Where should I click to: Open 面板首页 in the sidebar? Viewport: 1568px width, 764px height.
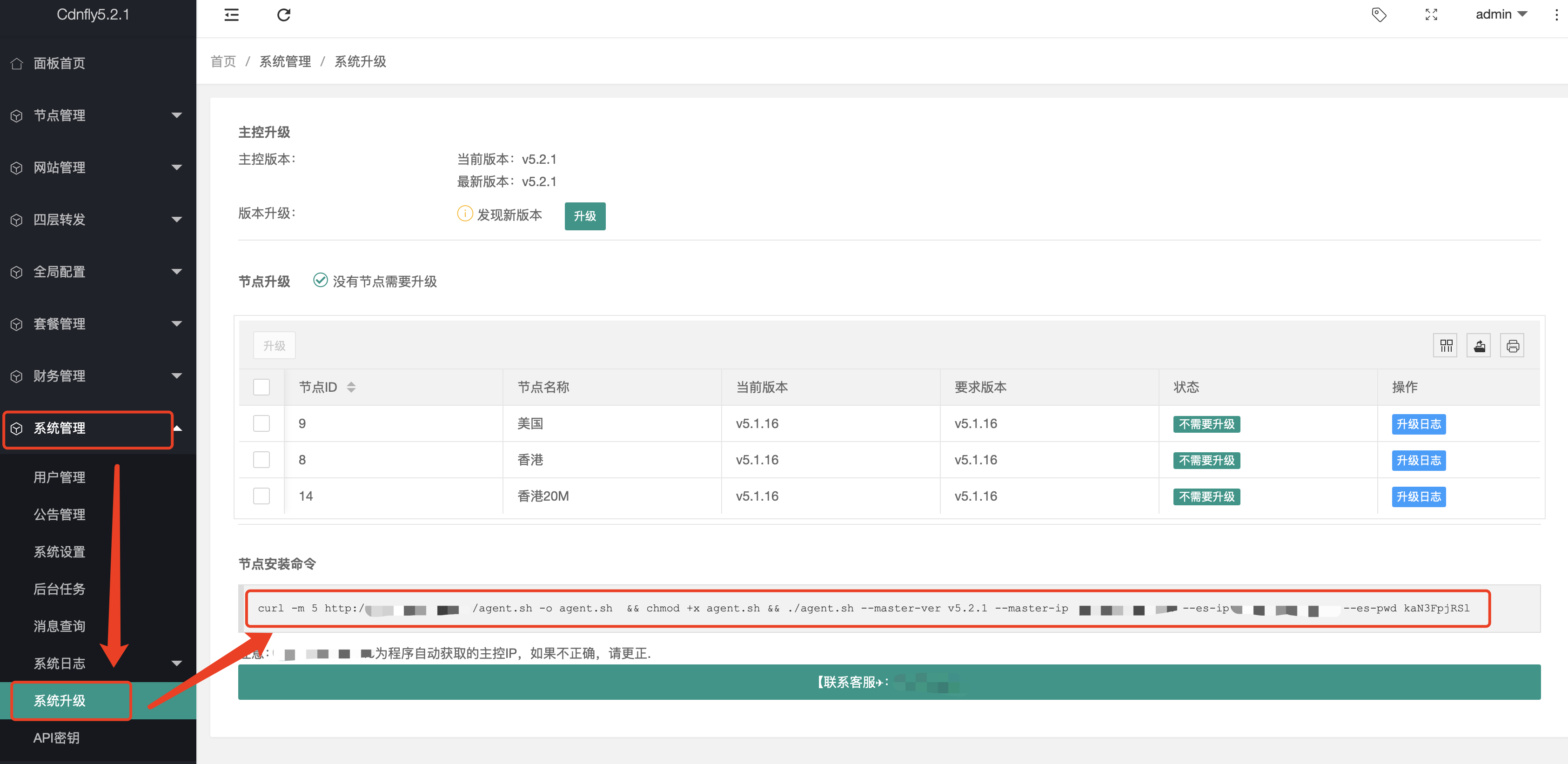(x=98, y=63)
